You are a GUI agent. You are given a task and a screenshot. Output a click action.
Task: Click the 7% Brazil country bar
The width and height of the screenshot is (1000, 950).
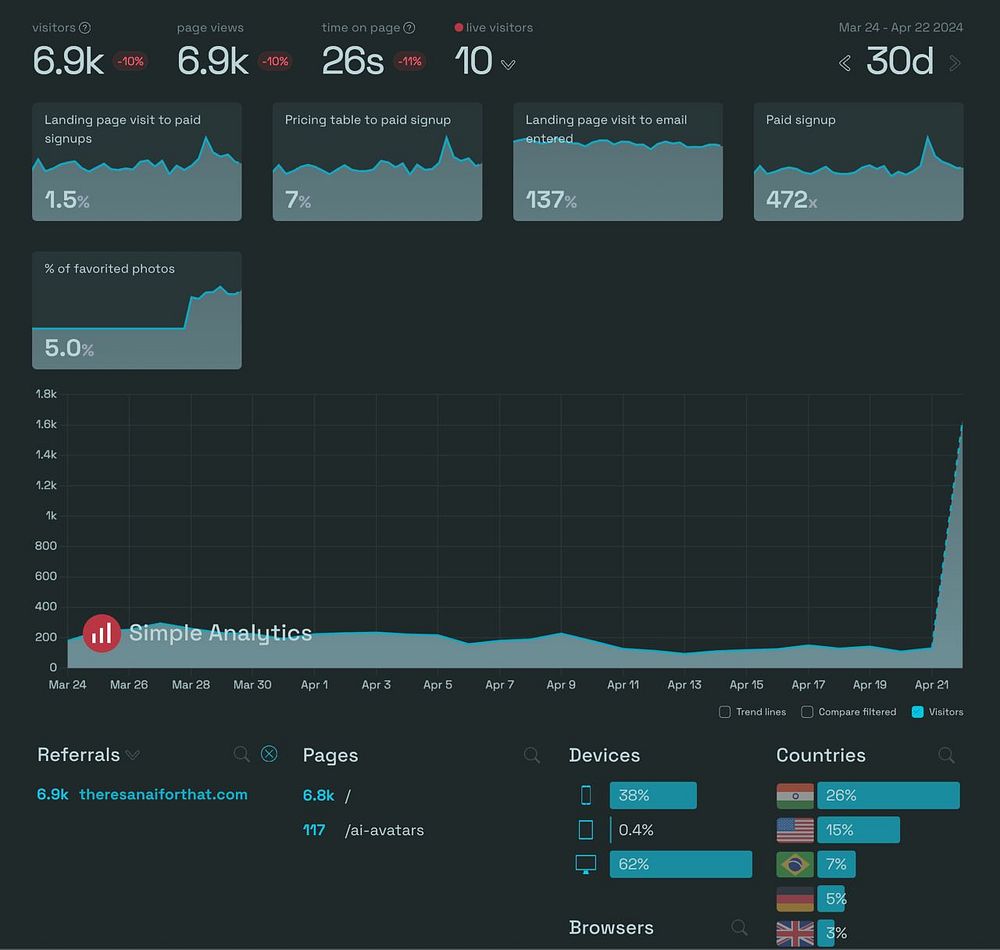[x=836, y=864]
